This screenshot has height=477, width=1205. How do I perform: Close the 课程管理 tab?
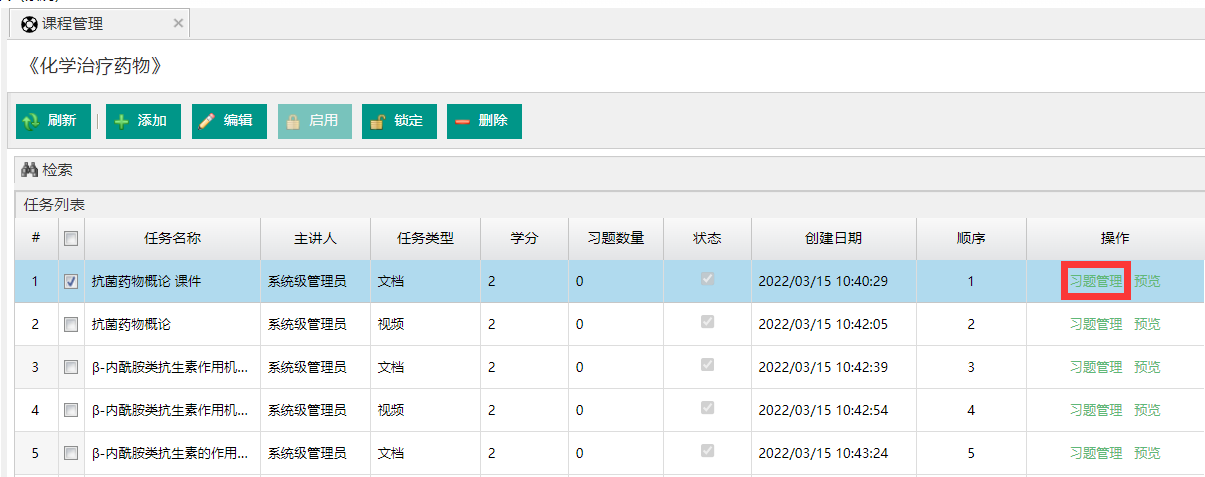click(178, 23)
